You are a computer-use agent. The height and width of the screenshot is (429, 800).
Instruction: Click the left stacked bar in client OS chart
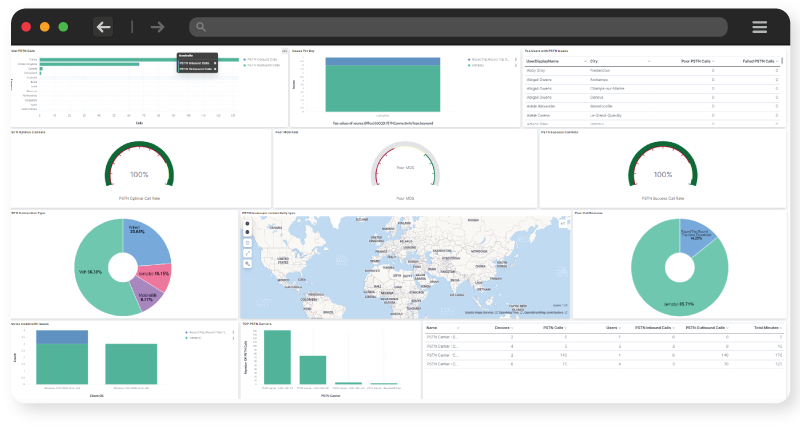pos(62,357)
